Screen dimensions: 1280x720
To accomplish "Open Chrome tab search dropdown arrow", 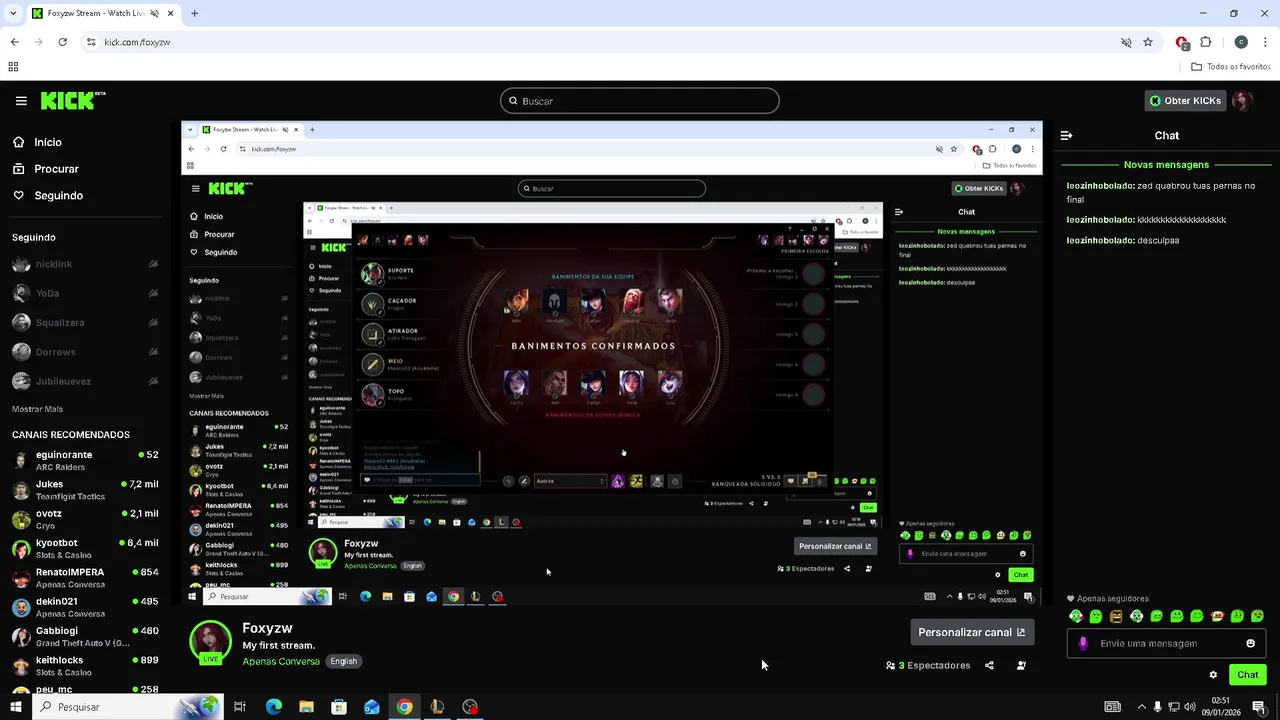I will pyautogui.click(x=13, y=14).
